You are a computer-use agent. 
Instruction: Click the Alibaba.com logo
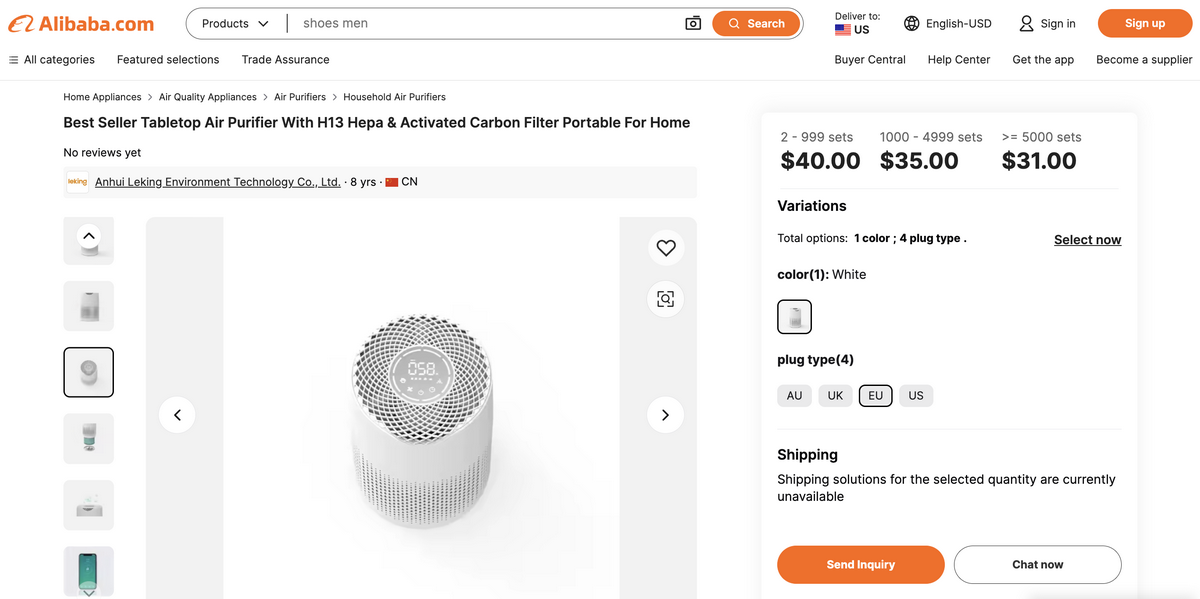(x=80, y=23)
